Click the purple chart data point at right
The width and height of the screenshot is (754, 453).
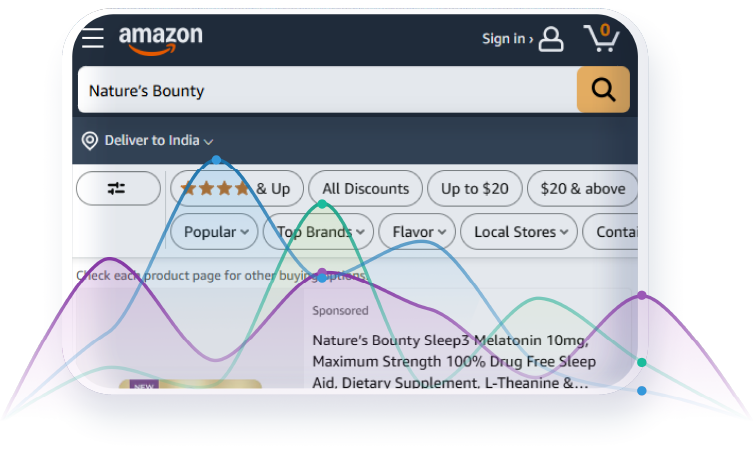click(642, 295)
